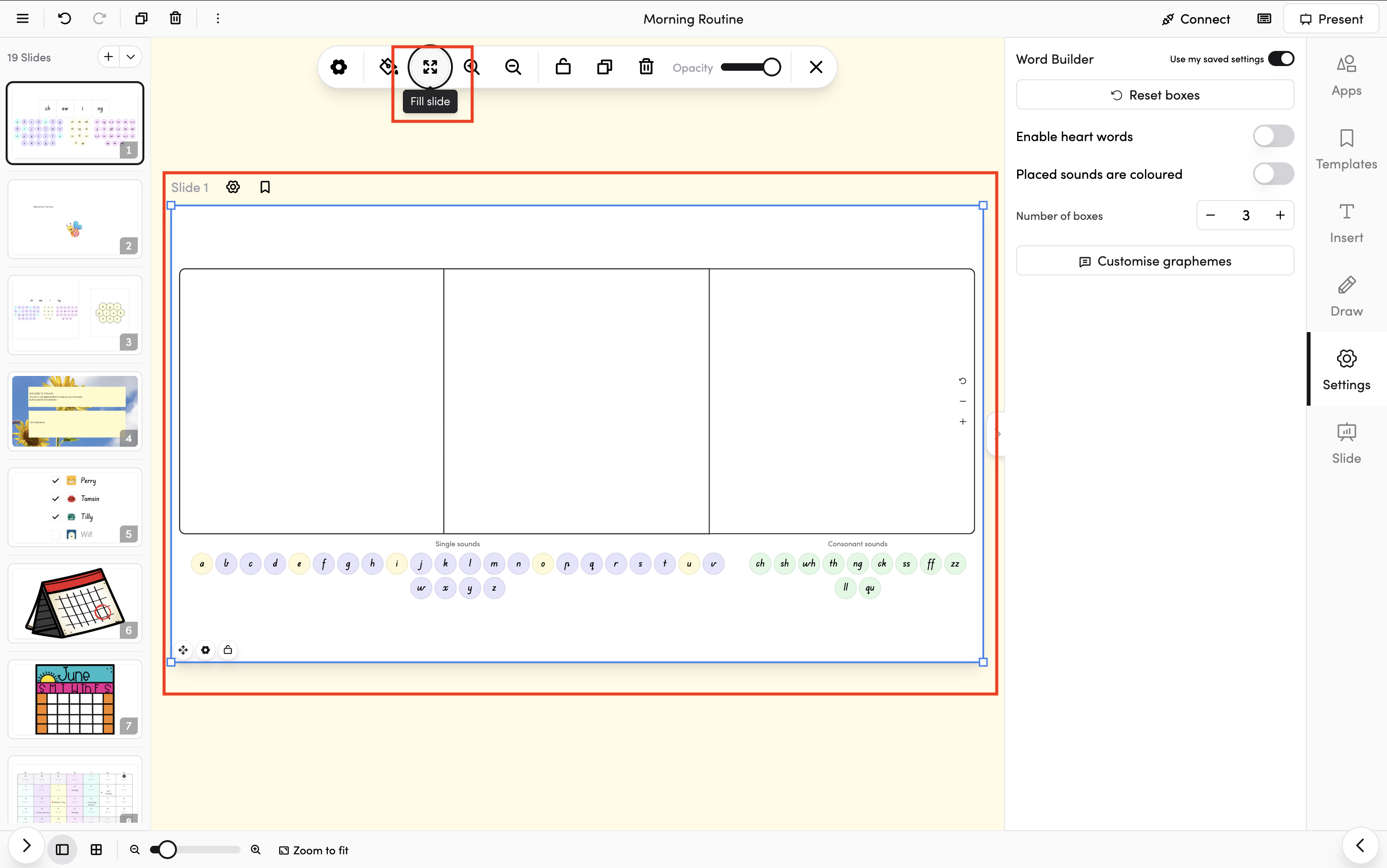This screenshot has width=1387, height=868.
Task: Click zoom out magnifier in floating toolbar
Action: pyautogui.click(x=513, y=67)
